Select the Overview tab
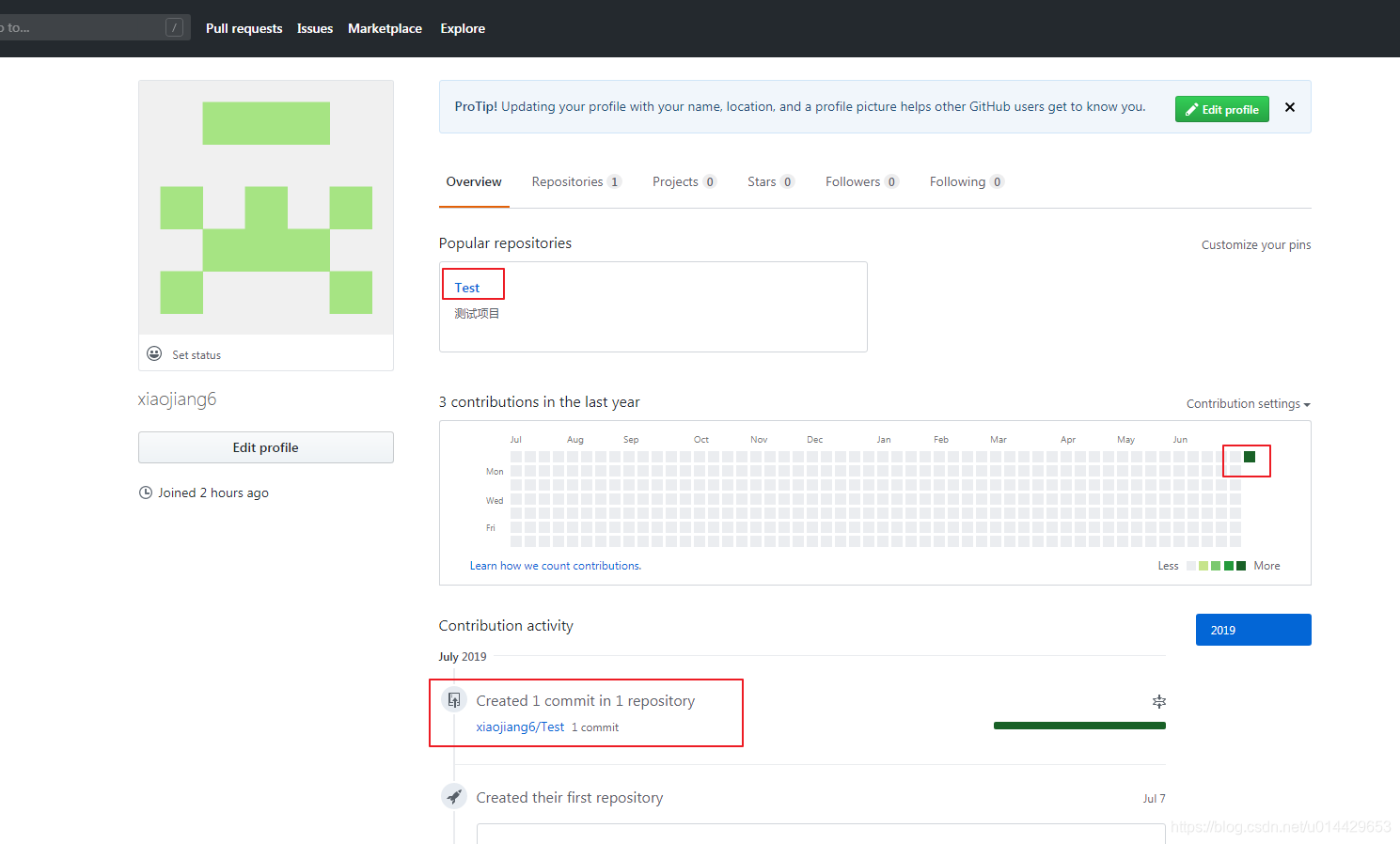Image resolution: width=1400 pixels, height=844 pixels. (474, 182)
